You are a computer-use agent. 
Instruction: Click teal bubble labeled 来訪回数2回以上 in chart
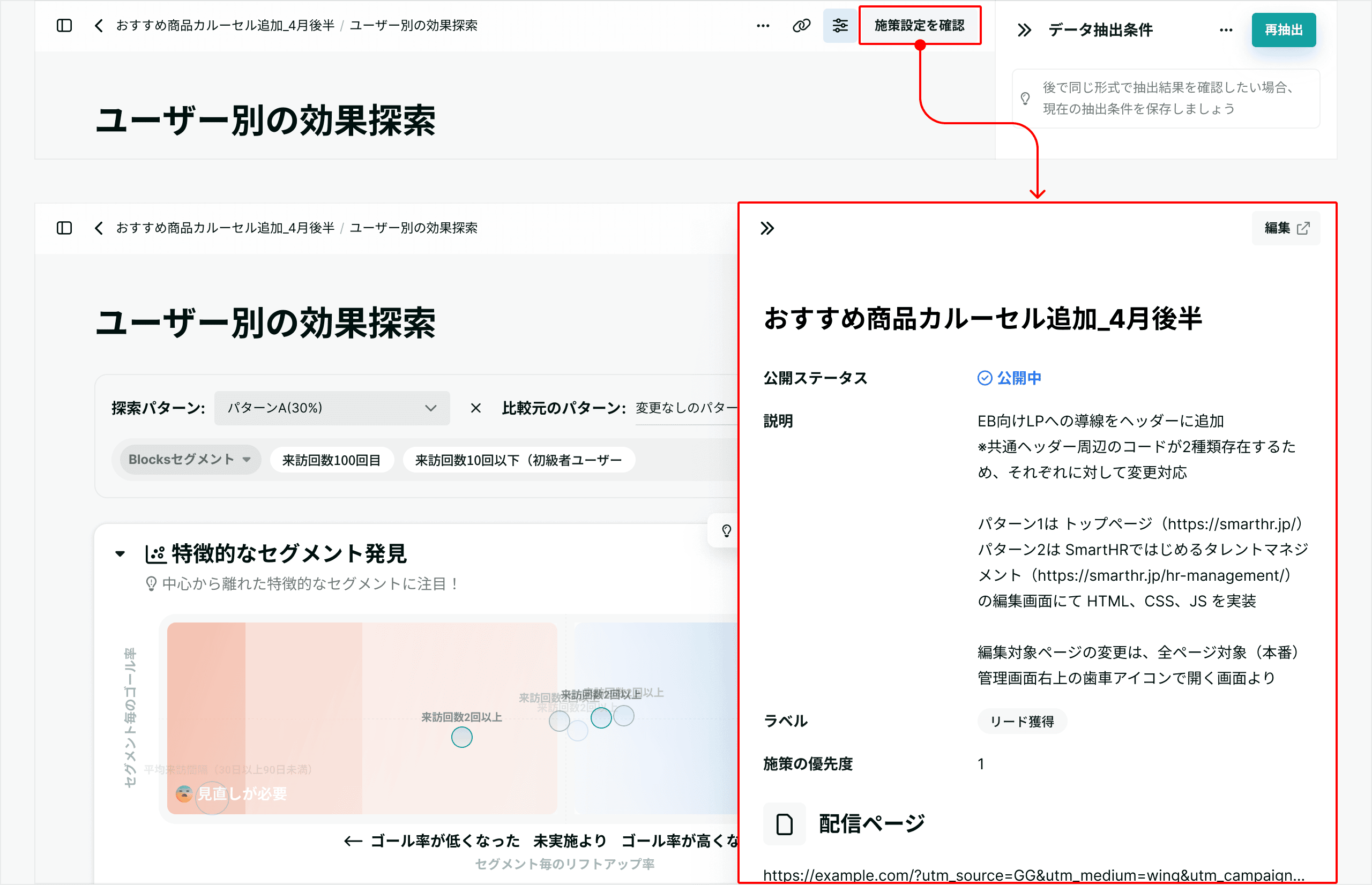(461, 737)
